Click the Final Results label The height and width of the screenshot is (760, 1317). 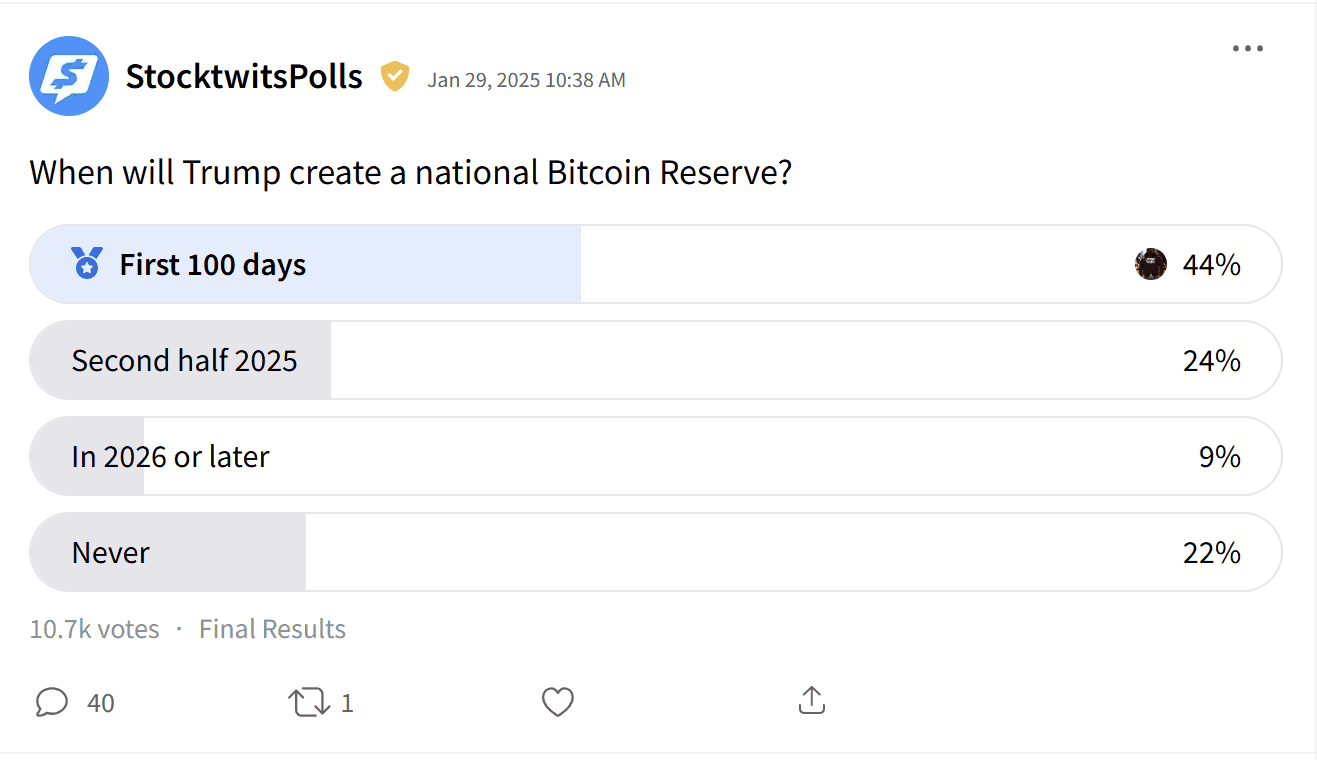tap(272, 629)
